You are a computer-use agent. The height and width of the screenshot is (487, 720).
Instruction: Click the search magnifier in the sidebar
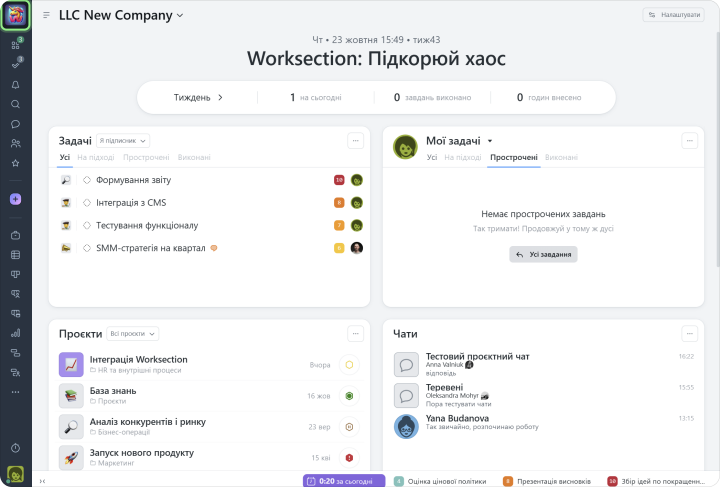(15, 104)
